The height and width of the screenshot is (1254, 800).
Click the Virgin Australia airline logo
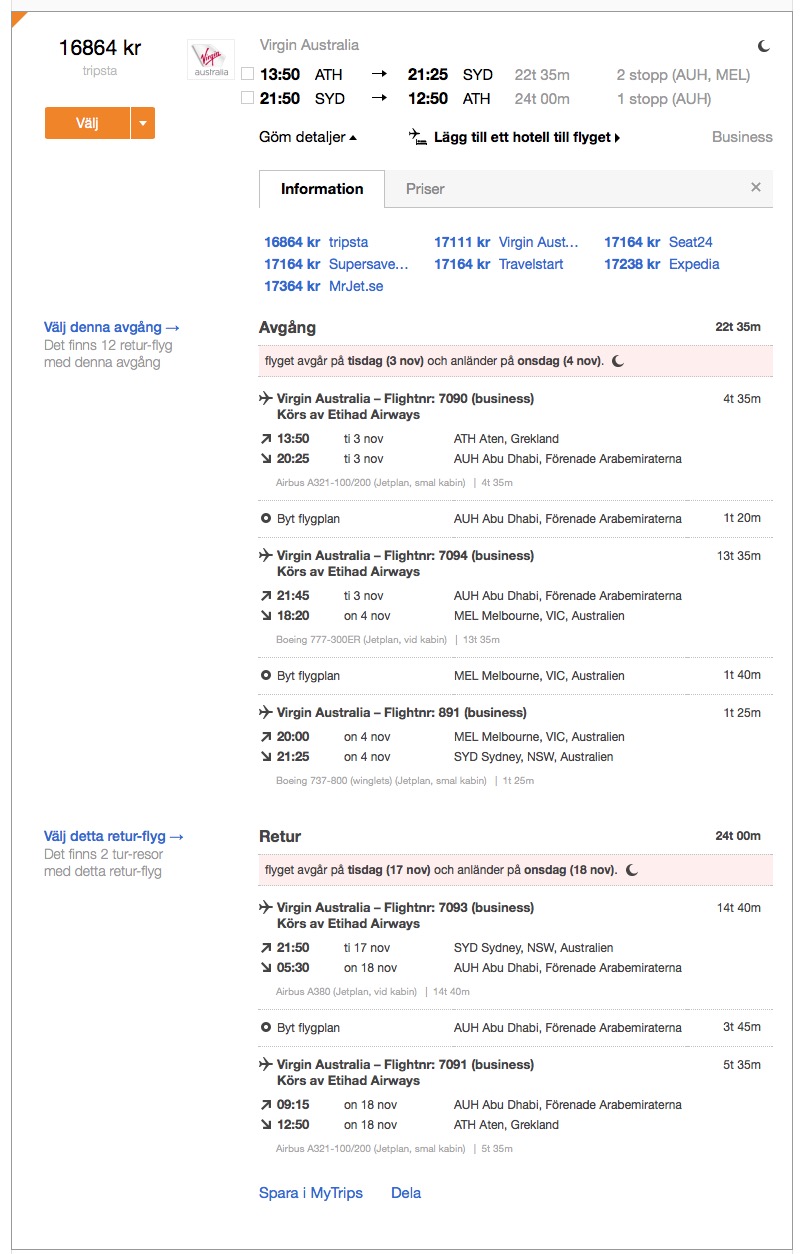tap(211, 59)
